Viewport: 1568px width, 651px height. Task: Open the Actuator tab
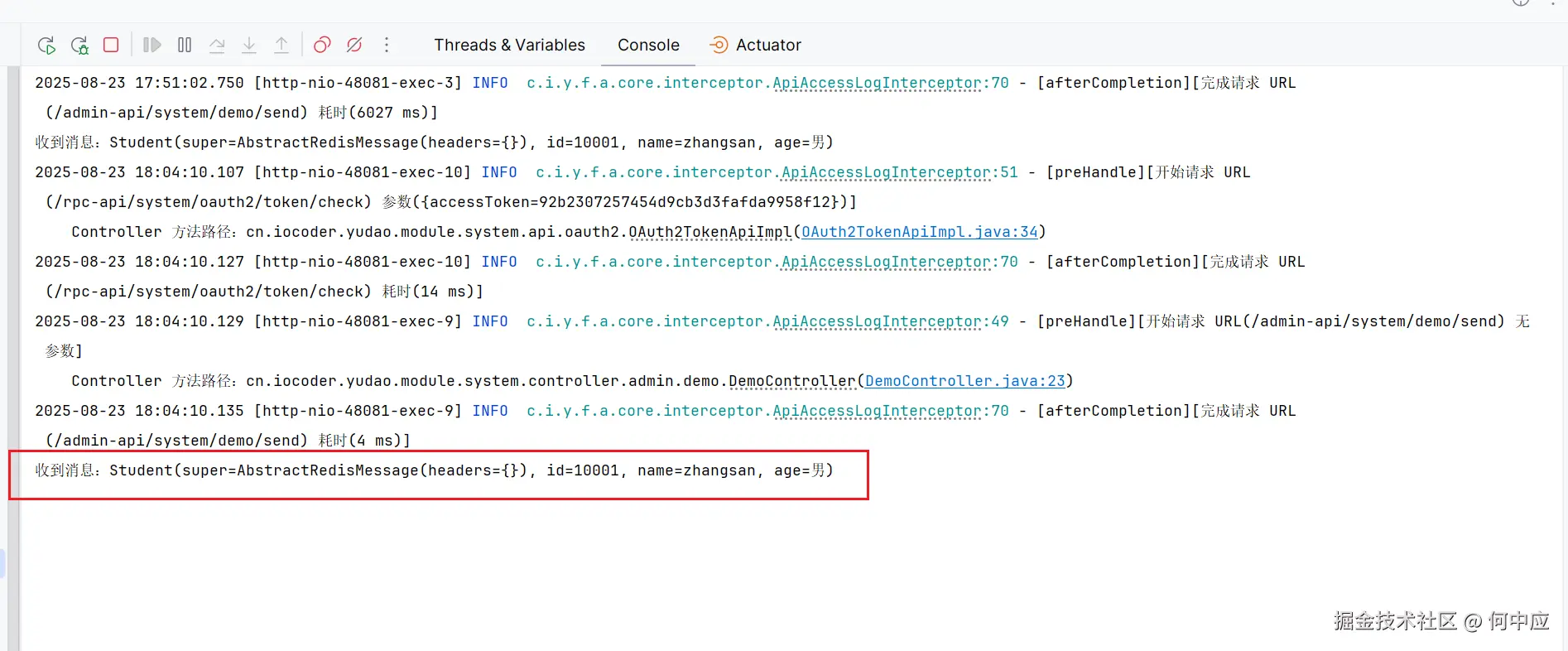click(x=755, y=45)
